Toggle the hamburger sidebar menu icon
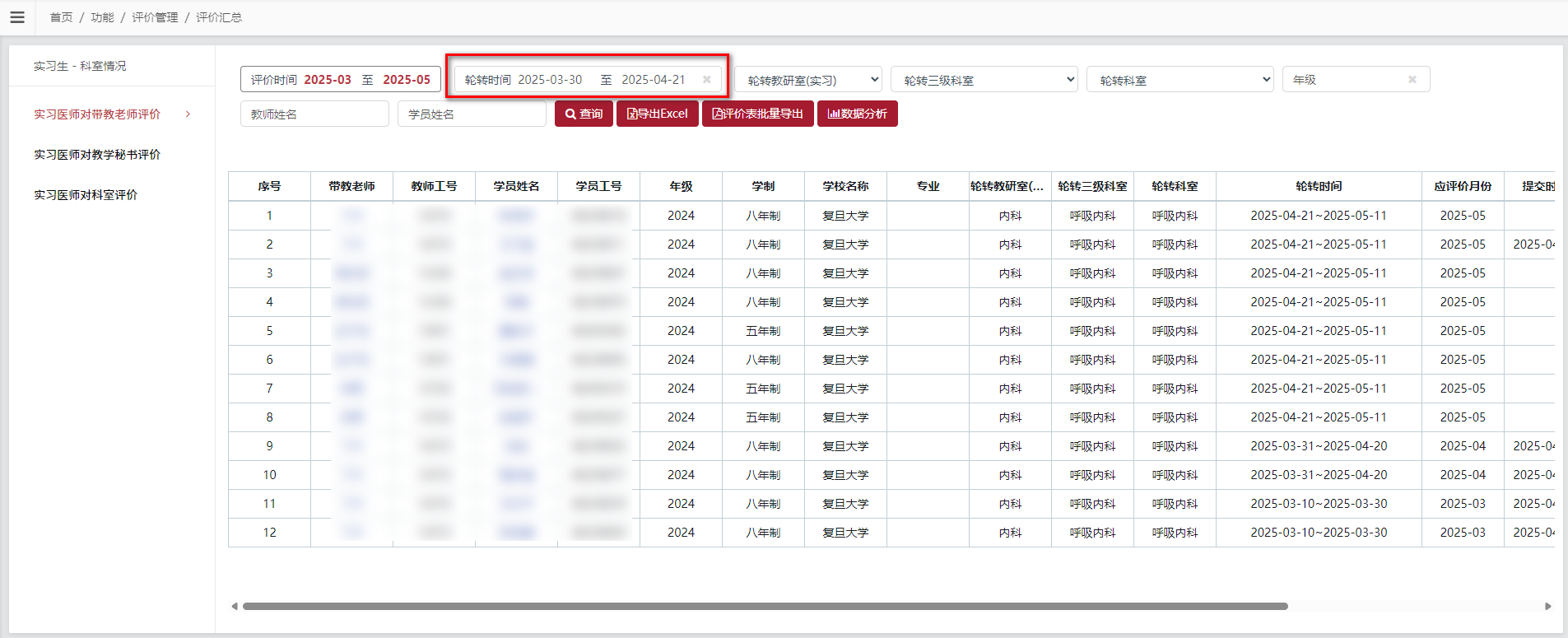 17,17
